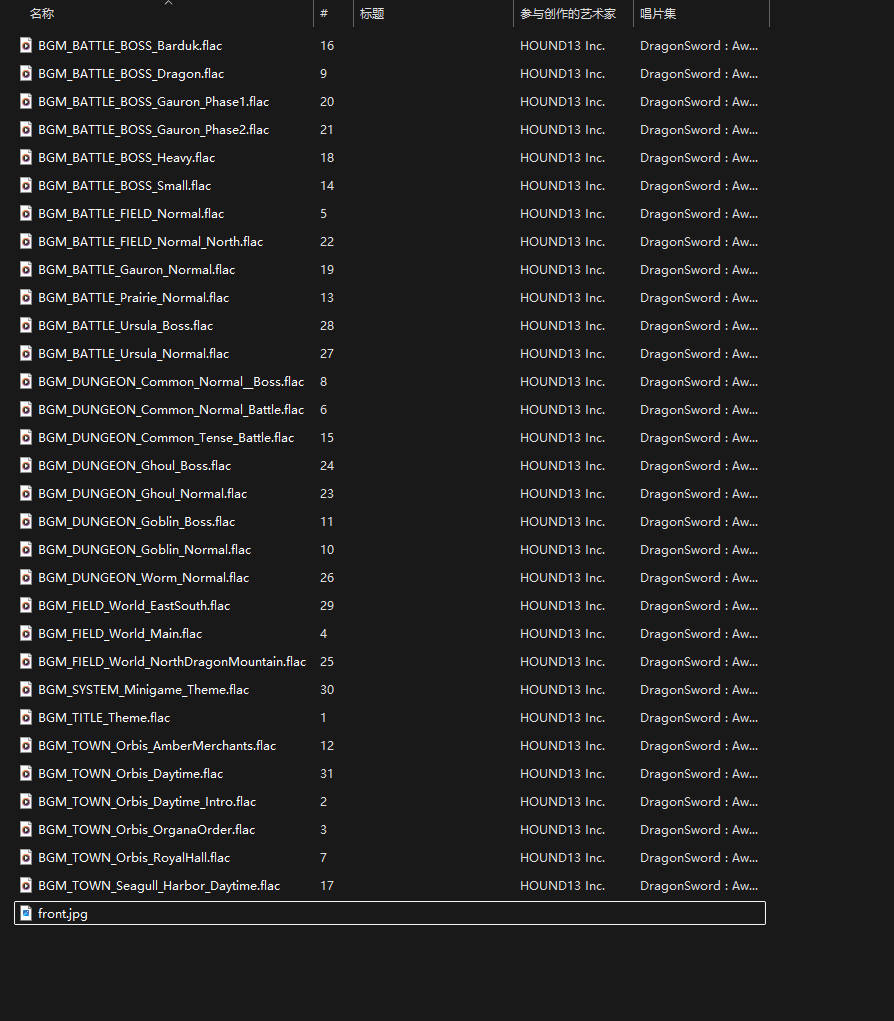
Task: Click the icon of BGM_DUNGEON_Goblin_Boss.flac
Action: 25,522
